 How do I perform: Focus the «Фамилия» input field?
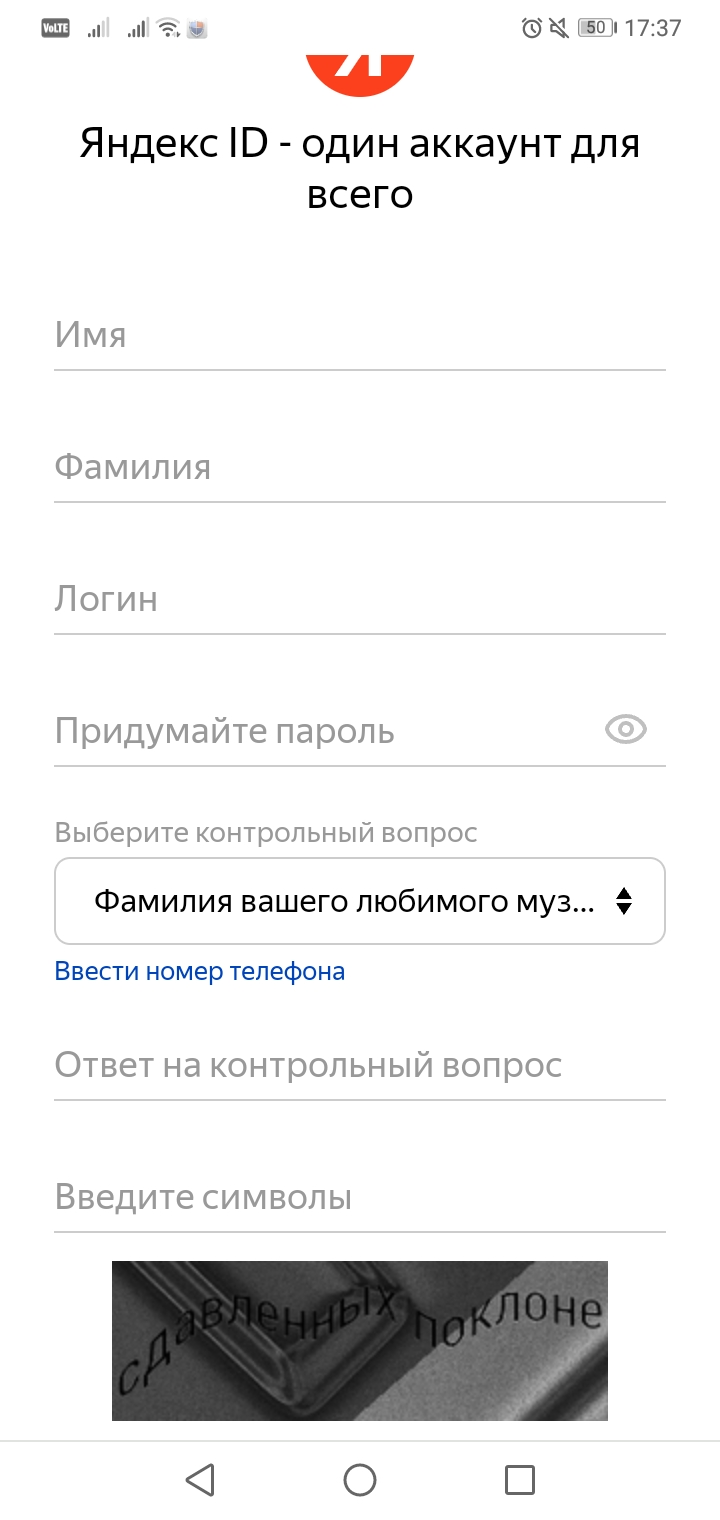pyautogui.click(x=360, y=468)
